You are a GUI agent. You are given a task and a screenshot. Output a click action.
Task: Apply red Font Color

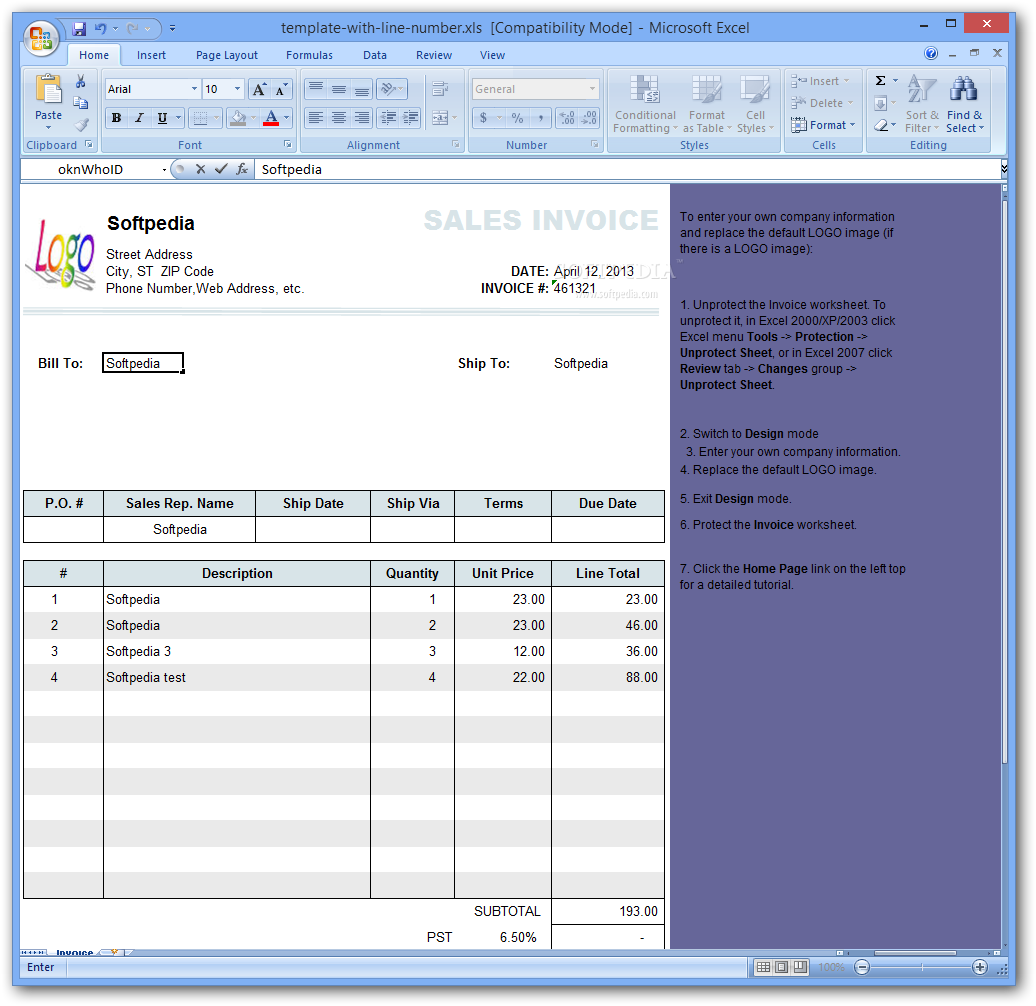click(x=271, y=118)
